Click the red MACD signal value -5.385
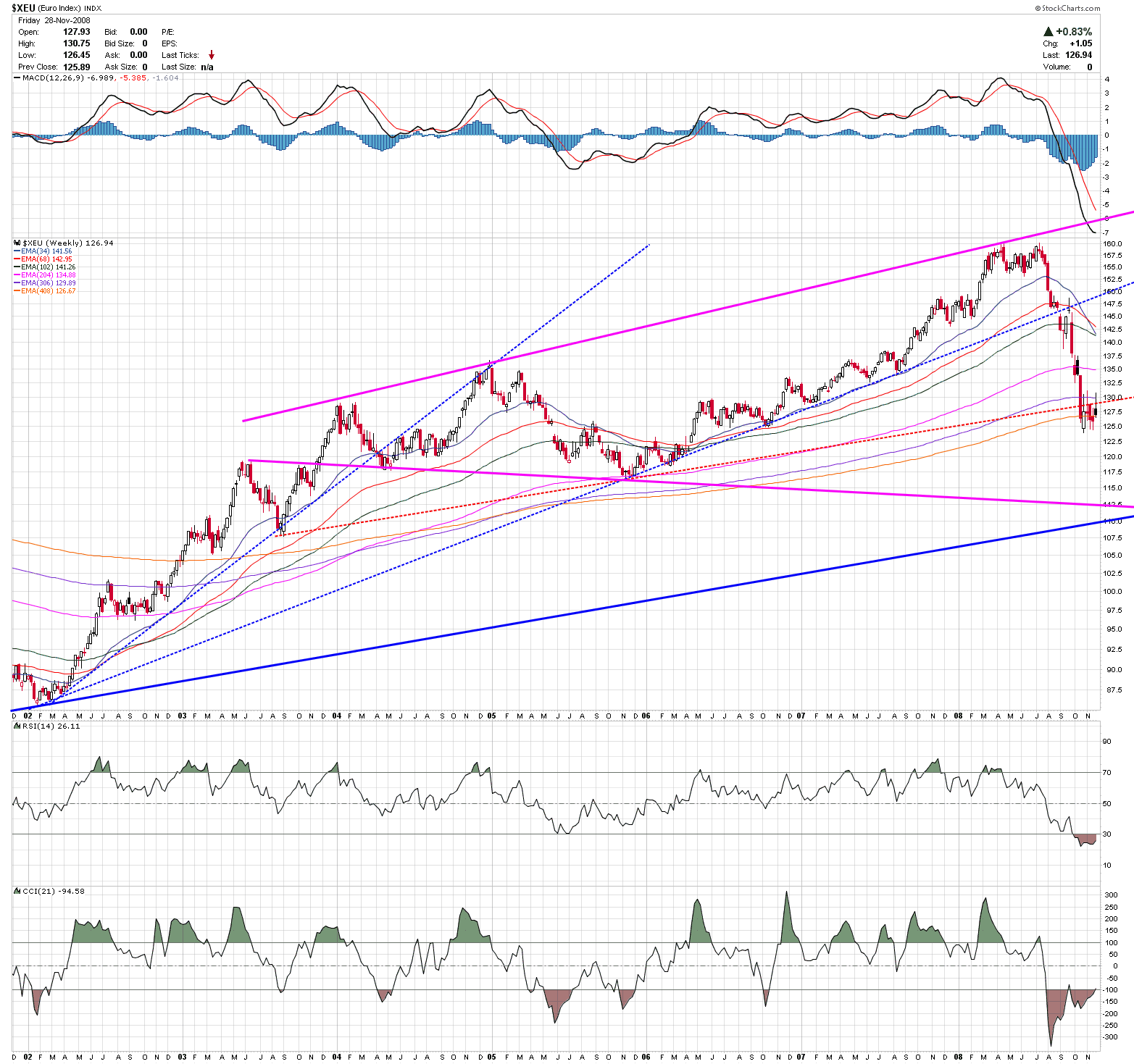Screen dimensions: 1134x1064 [x=133, y=78]
